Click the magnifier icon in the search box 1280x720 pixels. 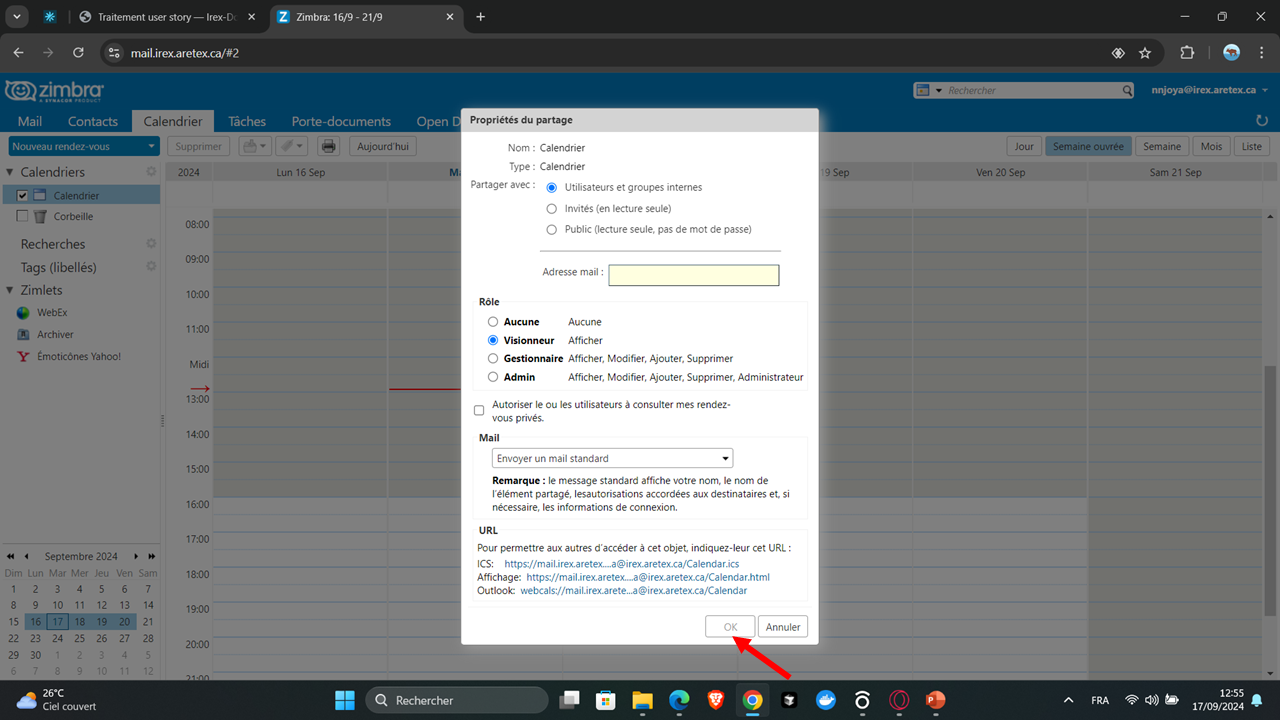point(1127,90)
